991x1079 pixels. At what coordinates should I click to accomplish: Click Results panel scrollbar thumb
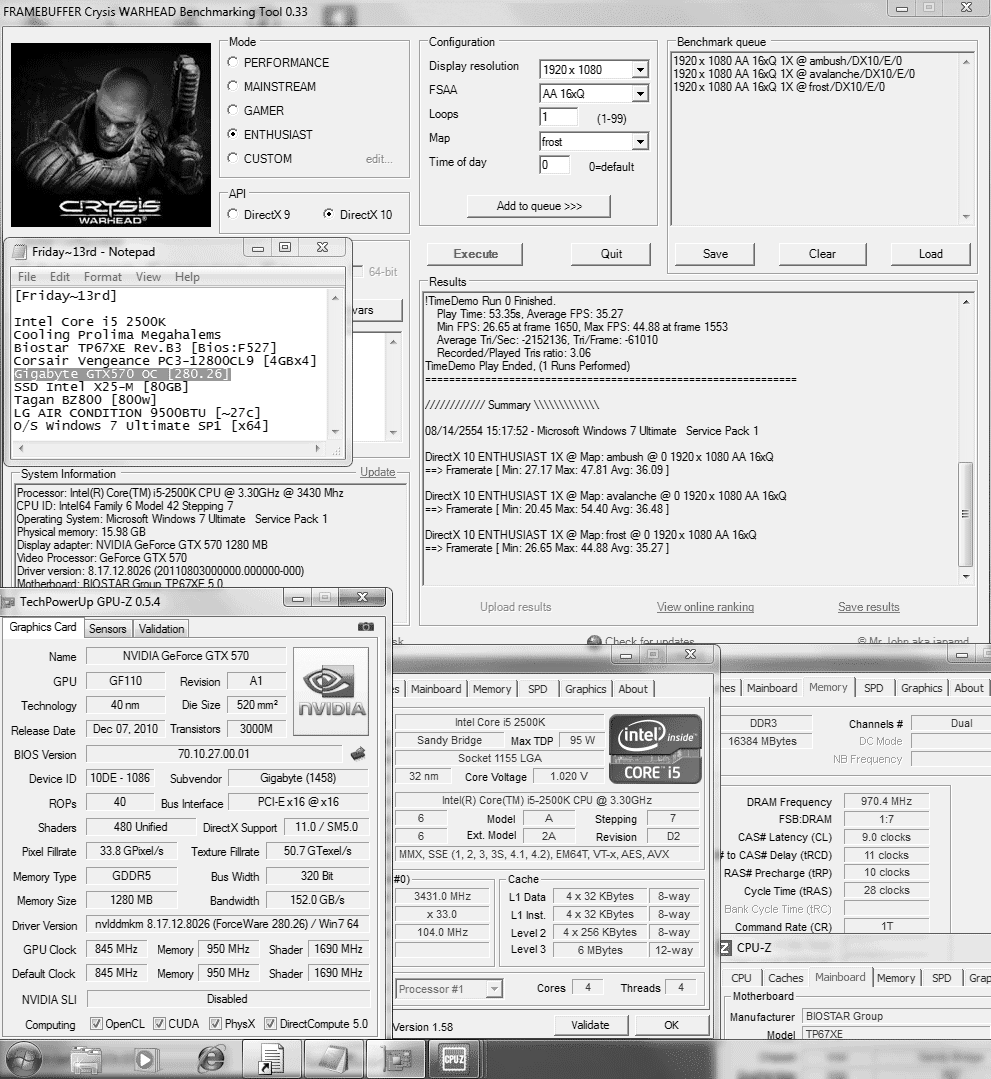tap(966, 513)
